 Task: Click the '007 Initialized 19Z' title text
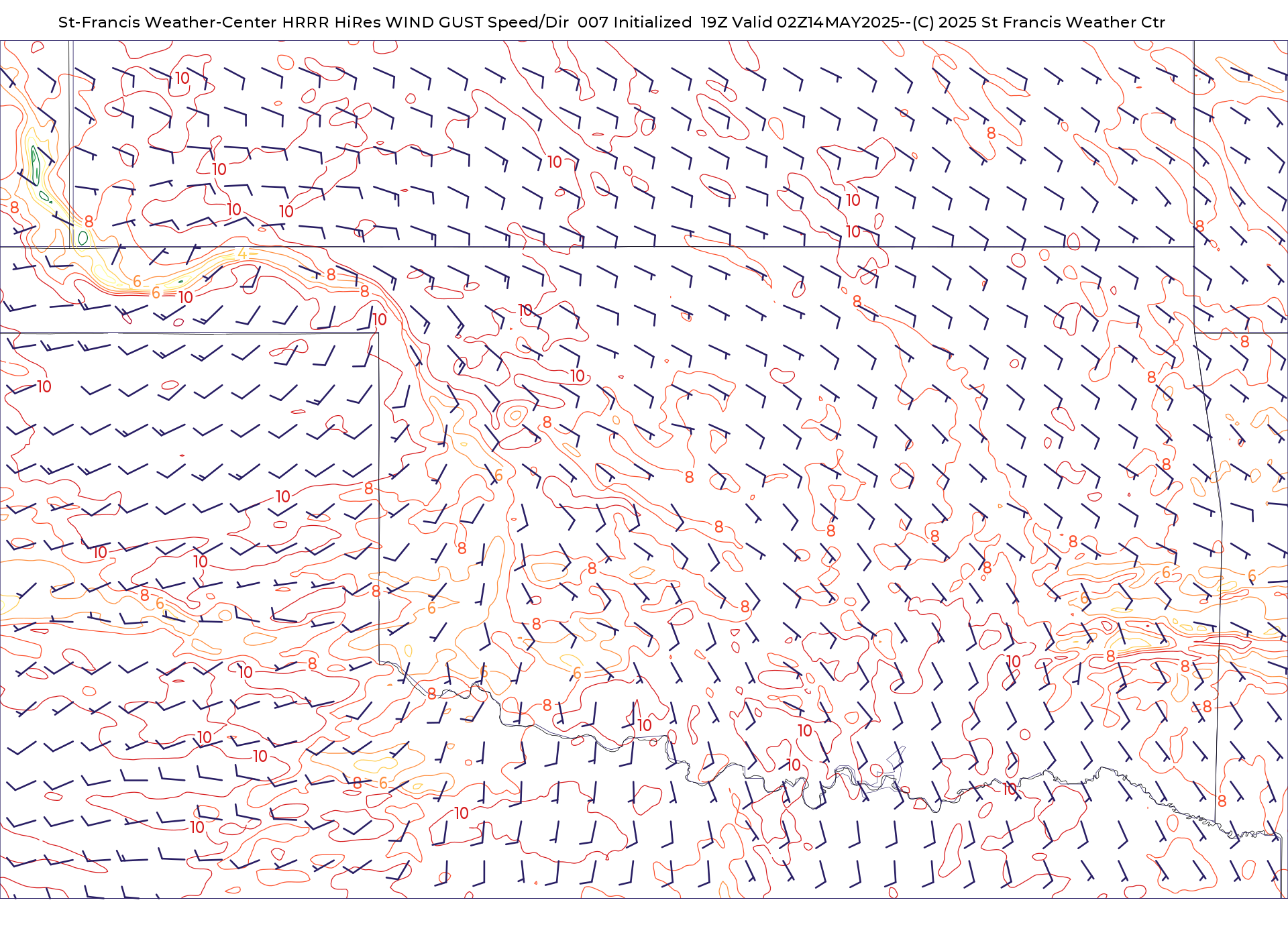pyautogui.click(x=653, y=22)
